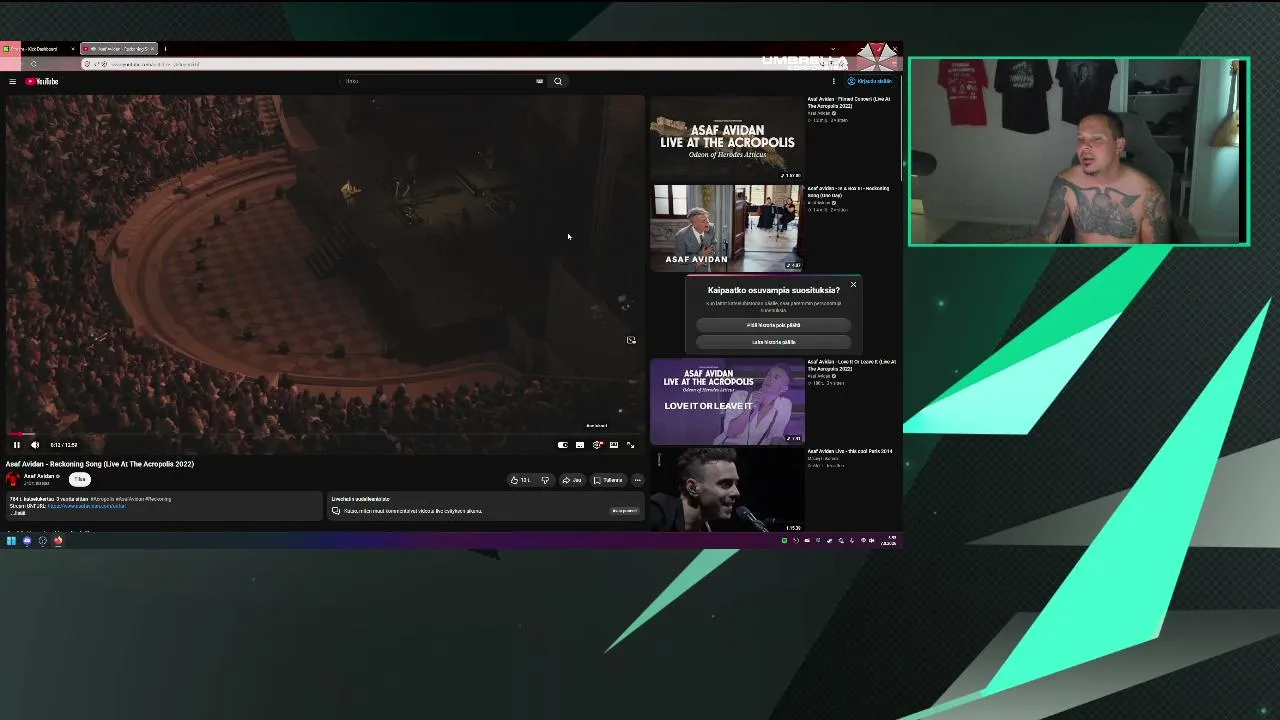Choose turn watch history on in popup
Viewport: 1280px width, 720px height.
(x=773, y=342)
